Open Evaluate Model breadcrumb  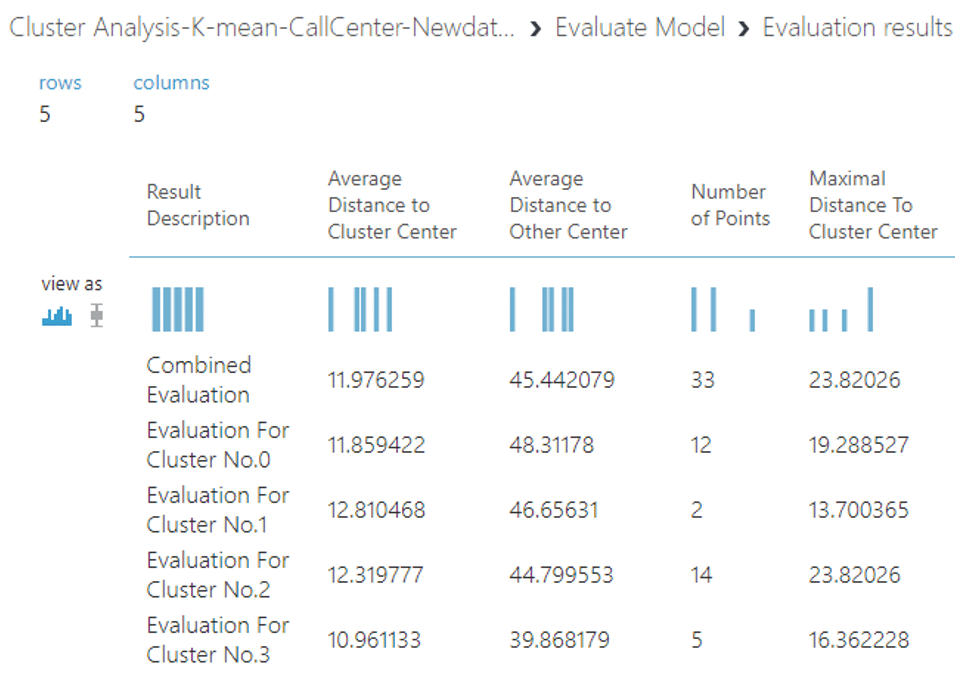coord(640,27)
